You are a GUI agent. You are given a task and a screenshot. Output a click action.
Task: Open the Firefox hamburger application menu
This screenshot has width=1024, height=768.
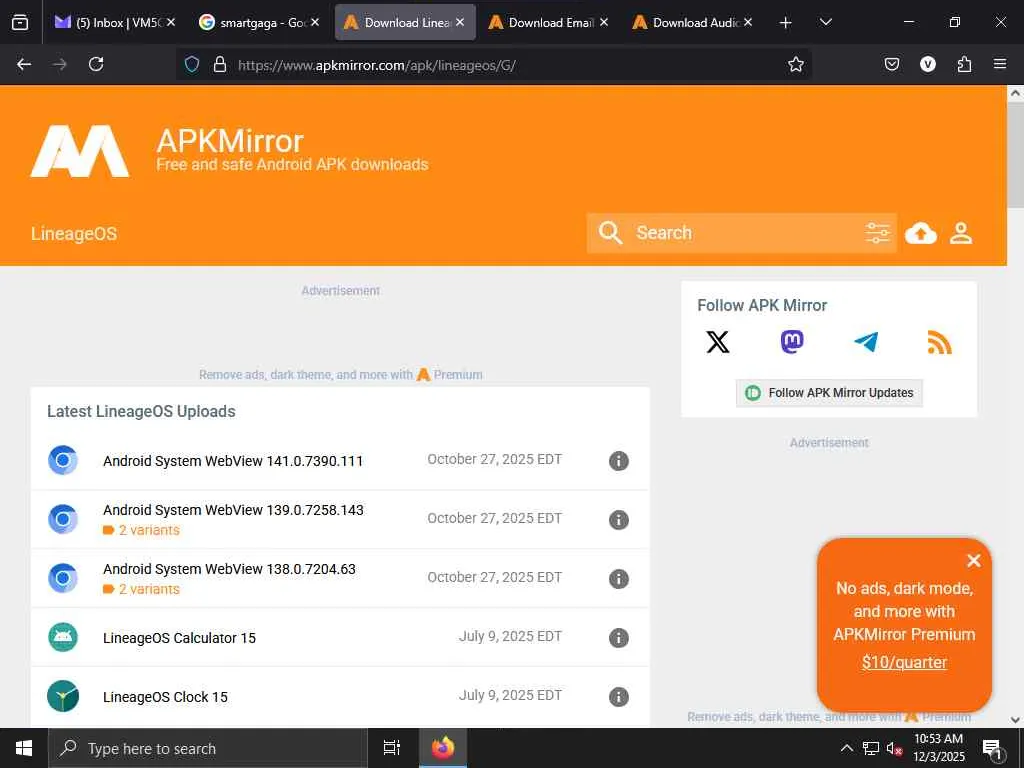[999, 64]
